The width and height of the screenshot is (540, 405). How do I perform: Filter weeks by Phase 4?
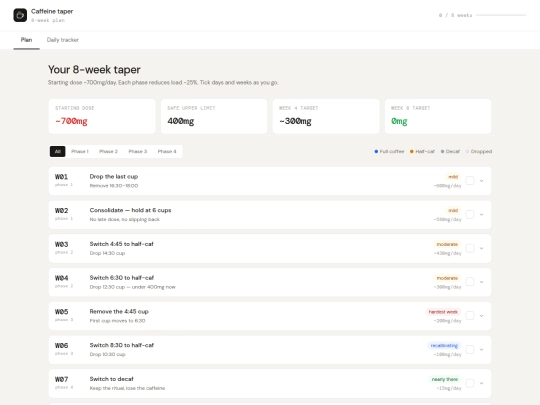coord(167,152)
